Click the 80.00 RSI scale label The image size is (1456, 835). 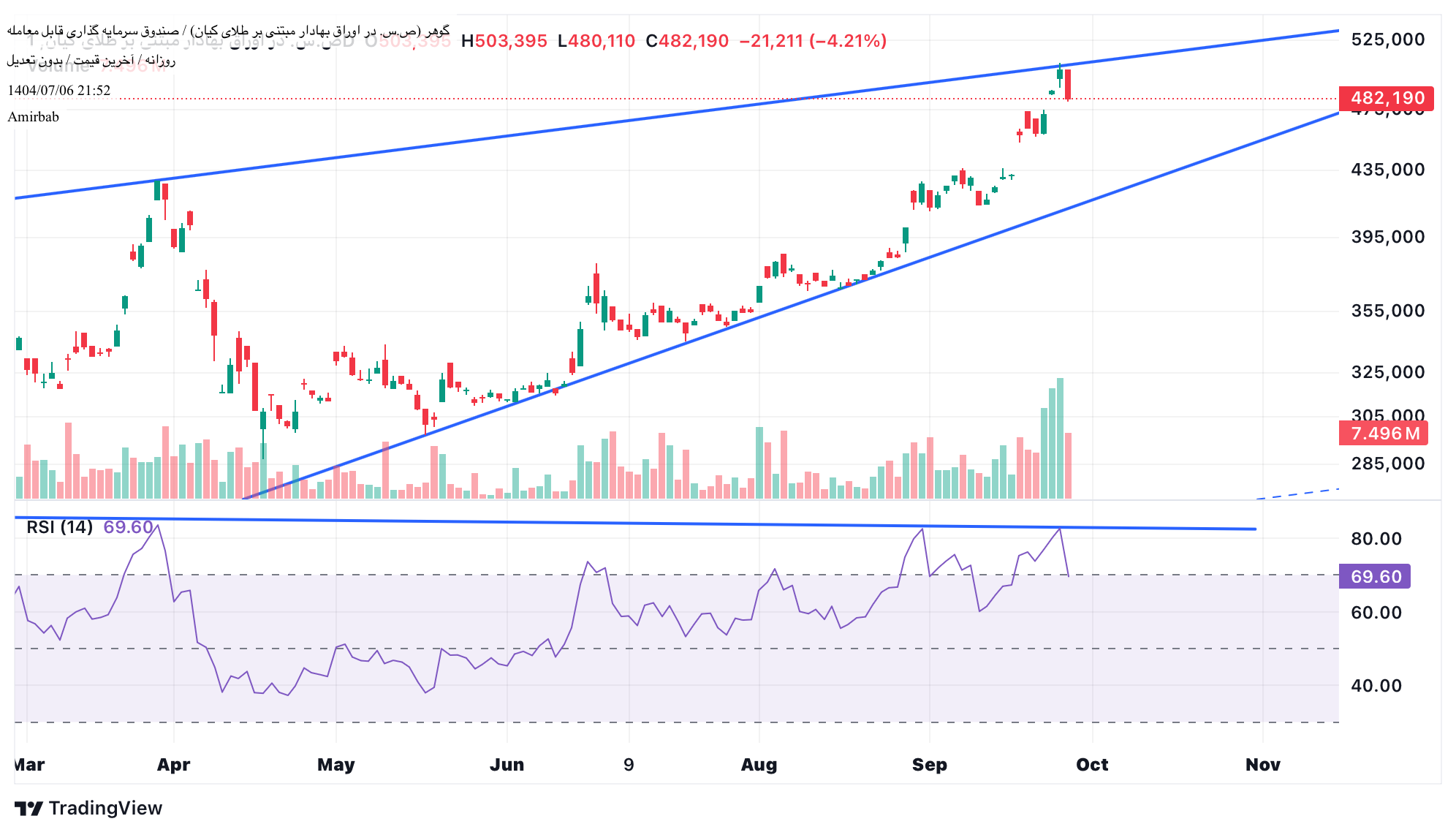[1376, 539]
